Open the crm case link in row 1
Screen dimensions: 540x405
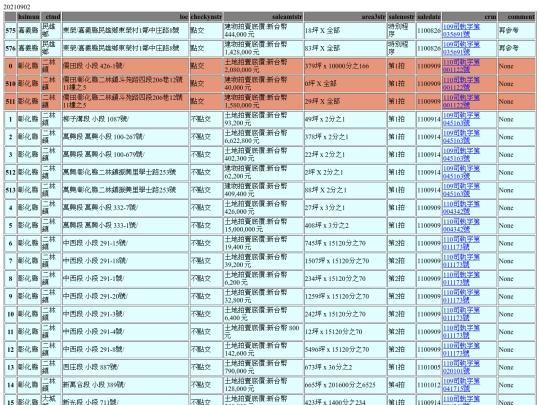[461, 119]
